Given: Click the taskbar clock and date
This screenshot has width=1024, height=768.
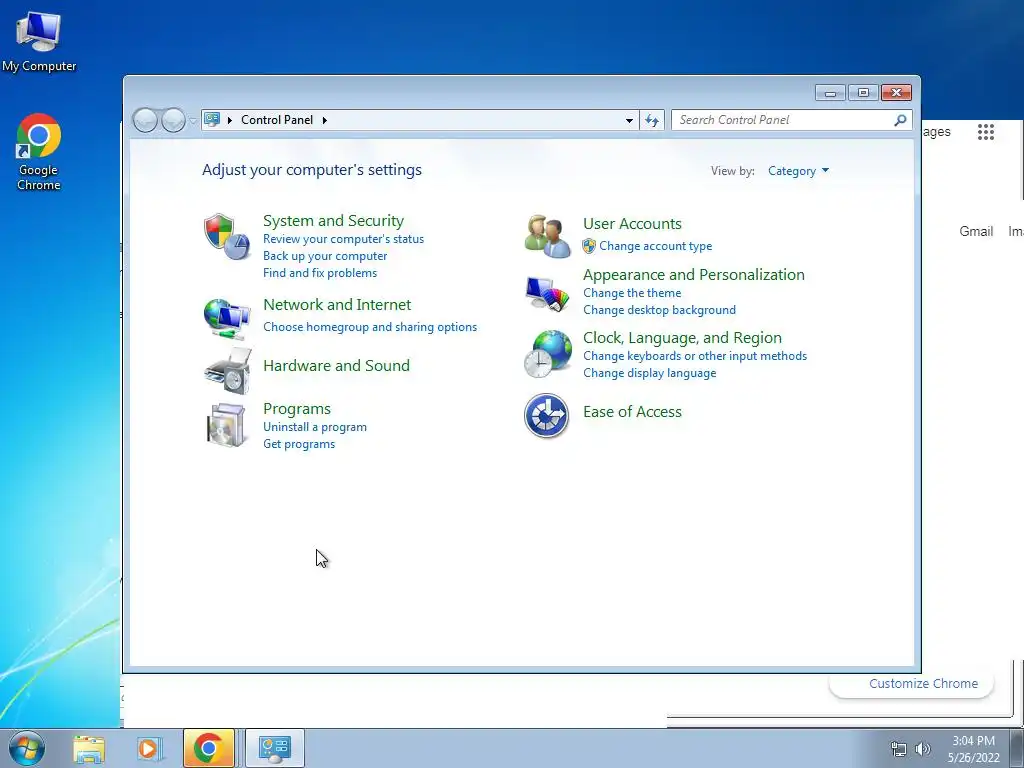Looking at the screenshot, I should pos(973,749).
